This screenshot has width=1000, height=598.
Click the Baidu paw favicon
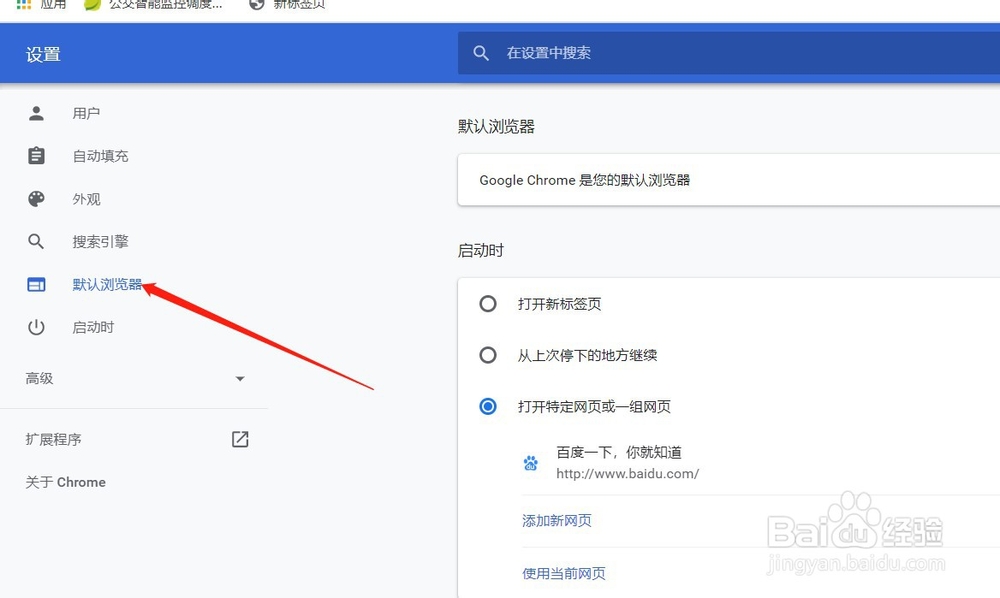[531, 463]
